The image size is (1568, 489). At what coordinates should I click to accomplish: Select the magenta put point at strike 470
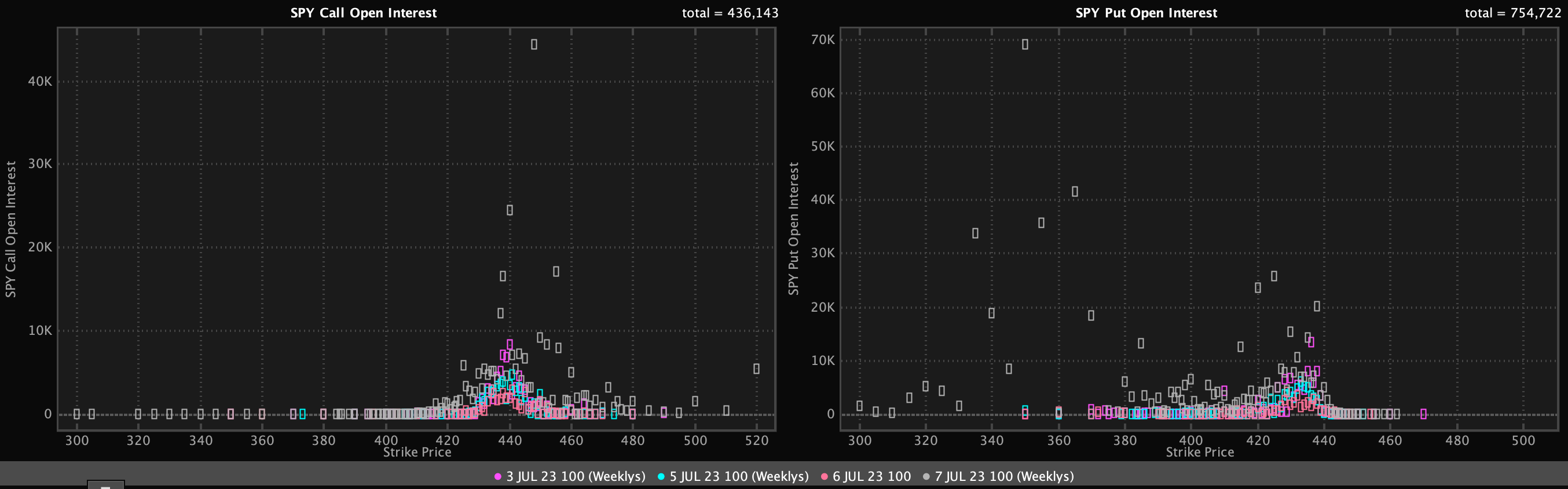[x=1423, y=414]
